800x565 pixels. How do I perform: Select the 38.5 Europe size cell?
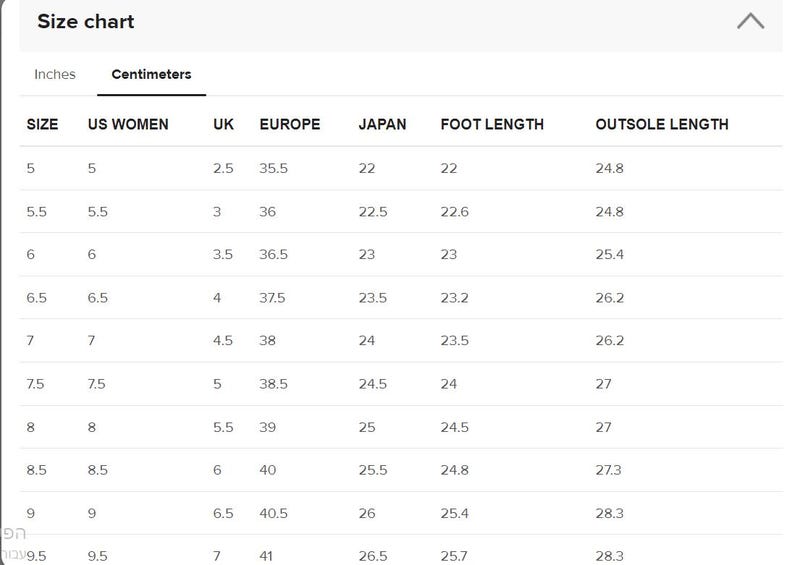tap(273, 384)
